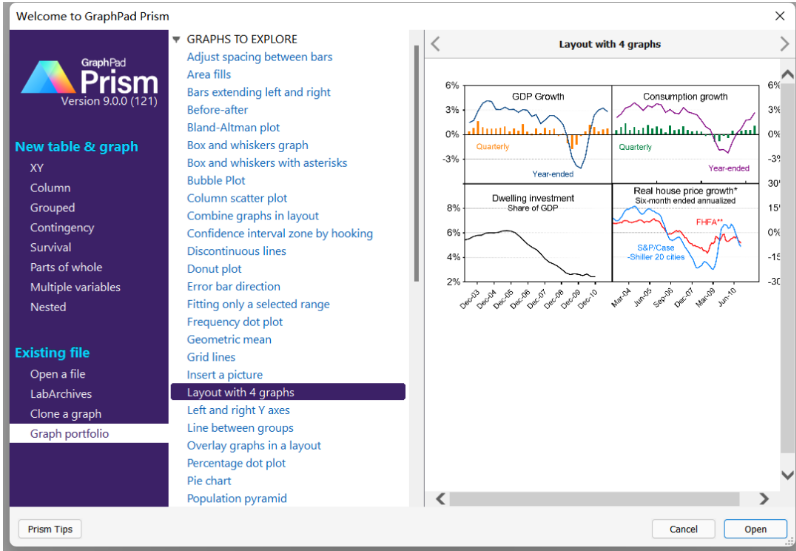
Task: Collapse the GRAPHS TO EXPLORE section
Action: [x=176, y=40]
